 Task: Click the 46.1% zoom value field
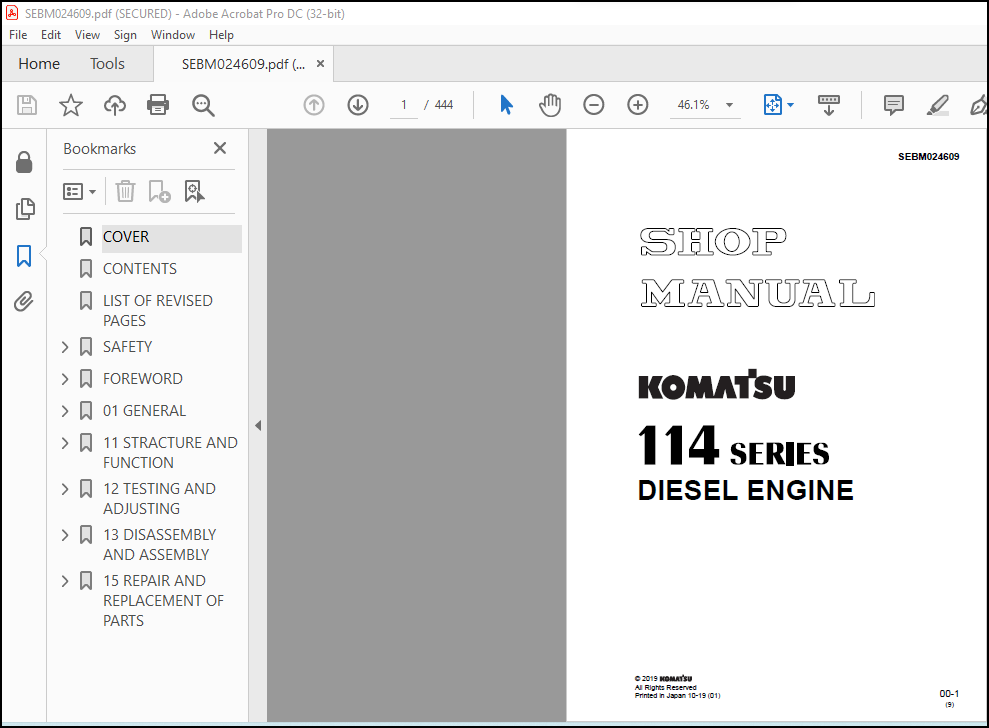(694, 105)
